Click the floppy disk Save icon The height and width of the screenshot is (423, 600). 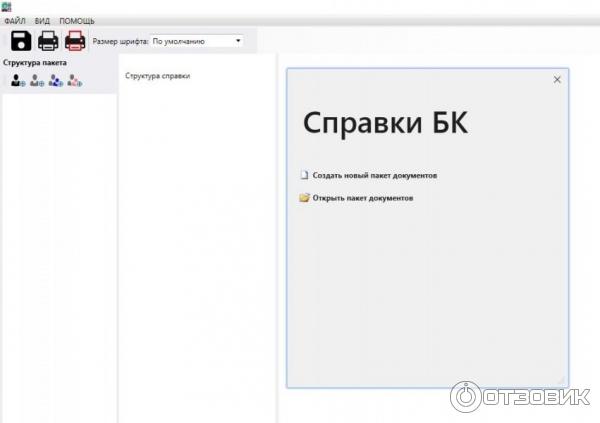coord(21,41)
